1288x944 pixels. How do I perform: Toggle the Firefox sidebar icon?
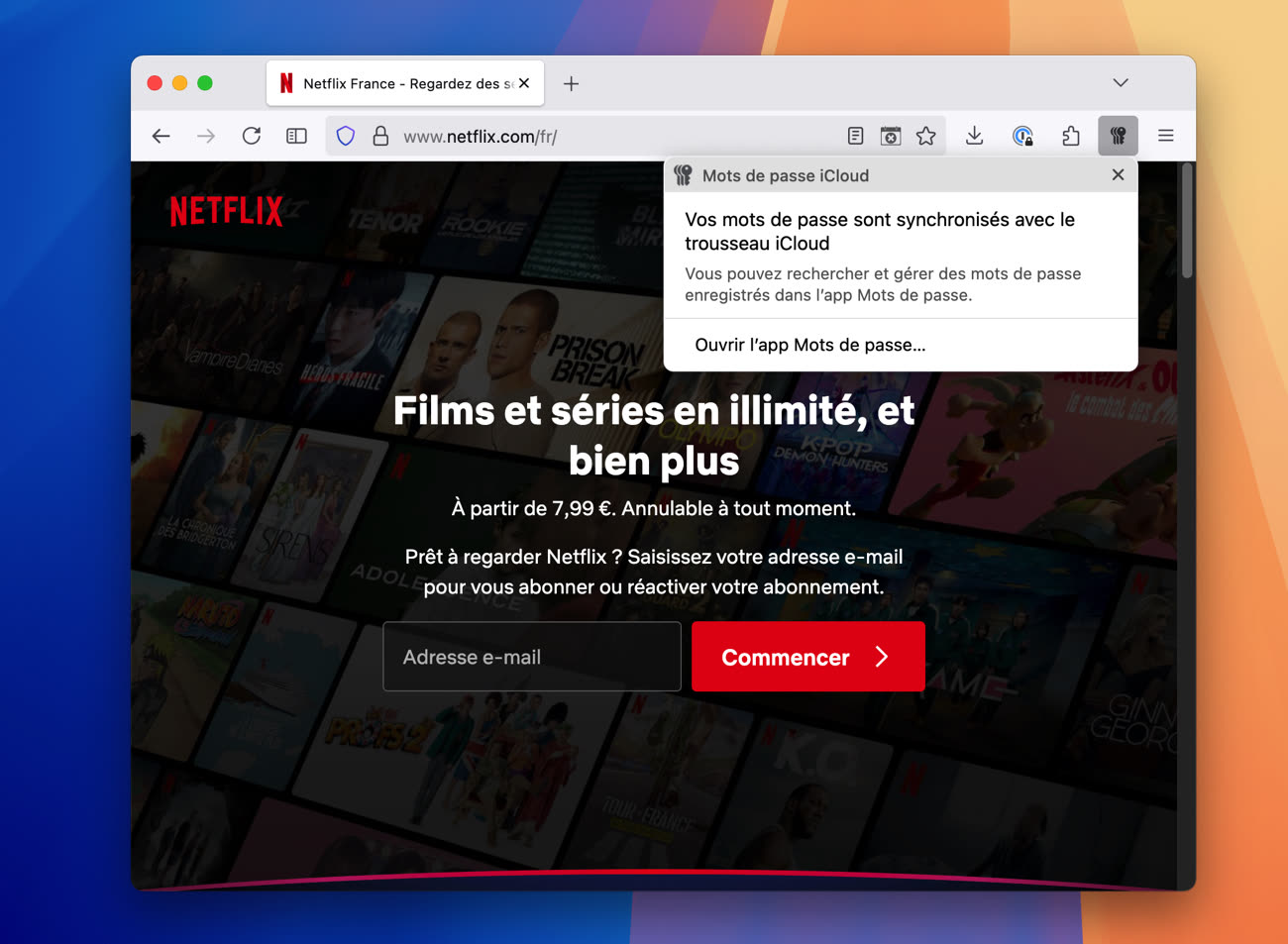tap(296, 137)
